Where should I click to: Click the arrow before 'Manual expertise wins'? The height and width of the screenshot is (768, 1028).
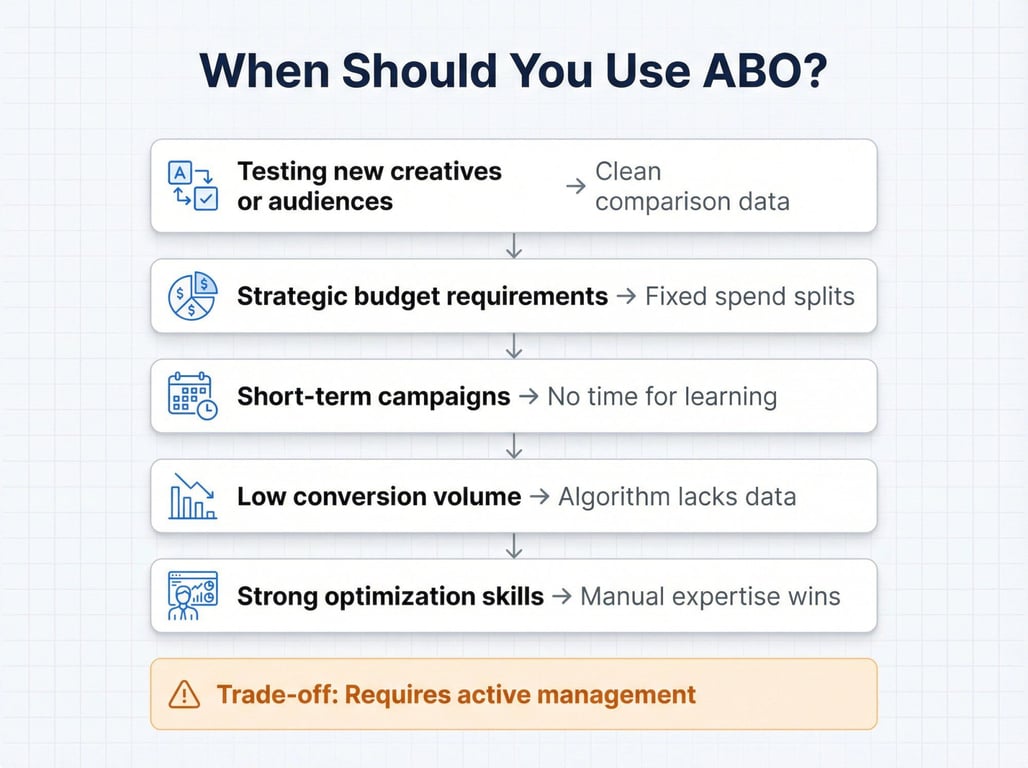562,596
